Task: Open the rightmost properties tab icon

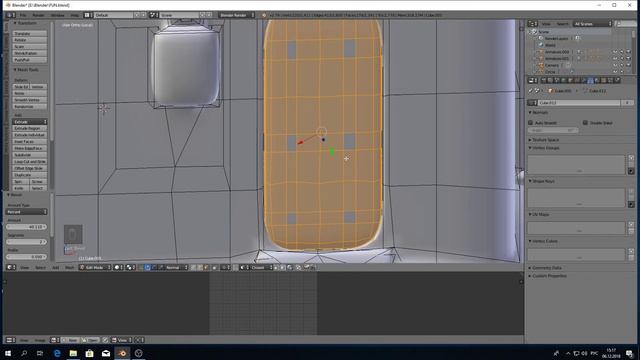Action: point(617,80)
